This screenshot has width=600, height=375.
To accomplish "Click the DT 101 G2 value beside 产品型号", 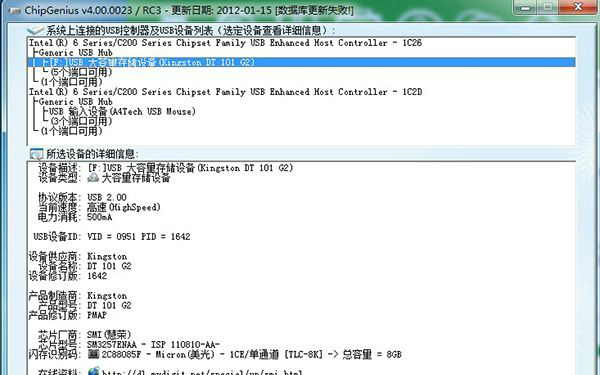I will tap(109, 305).
